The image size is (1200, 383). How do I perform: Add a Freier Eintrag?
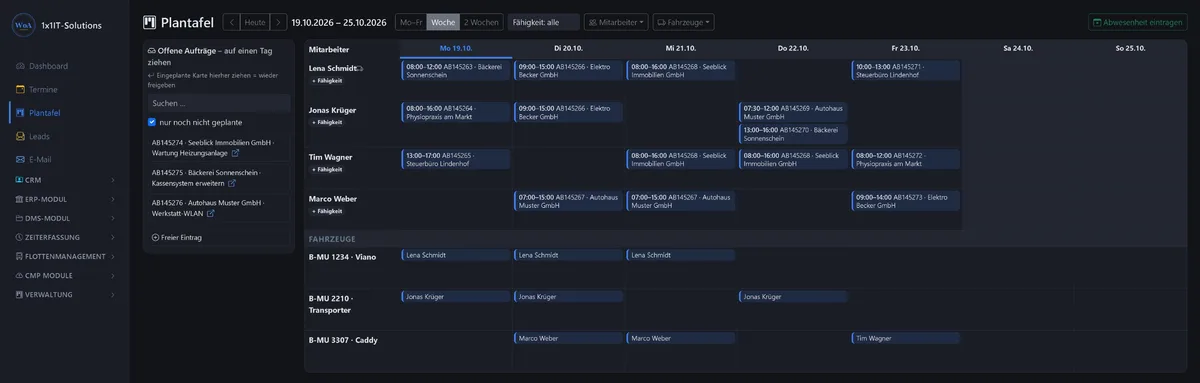[x=176, y=237]
